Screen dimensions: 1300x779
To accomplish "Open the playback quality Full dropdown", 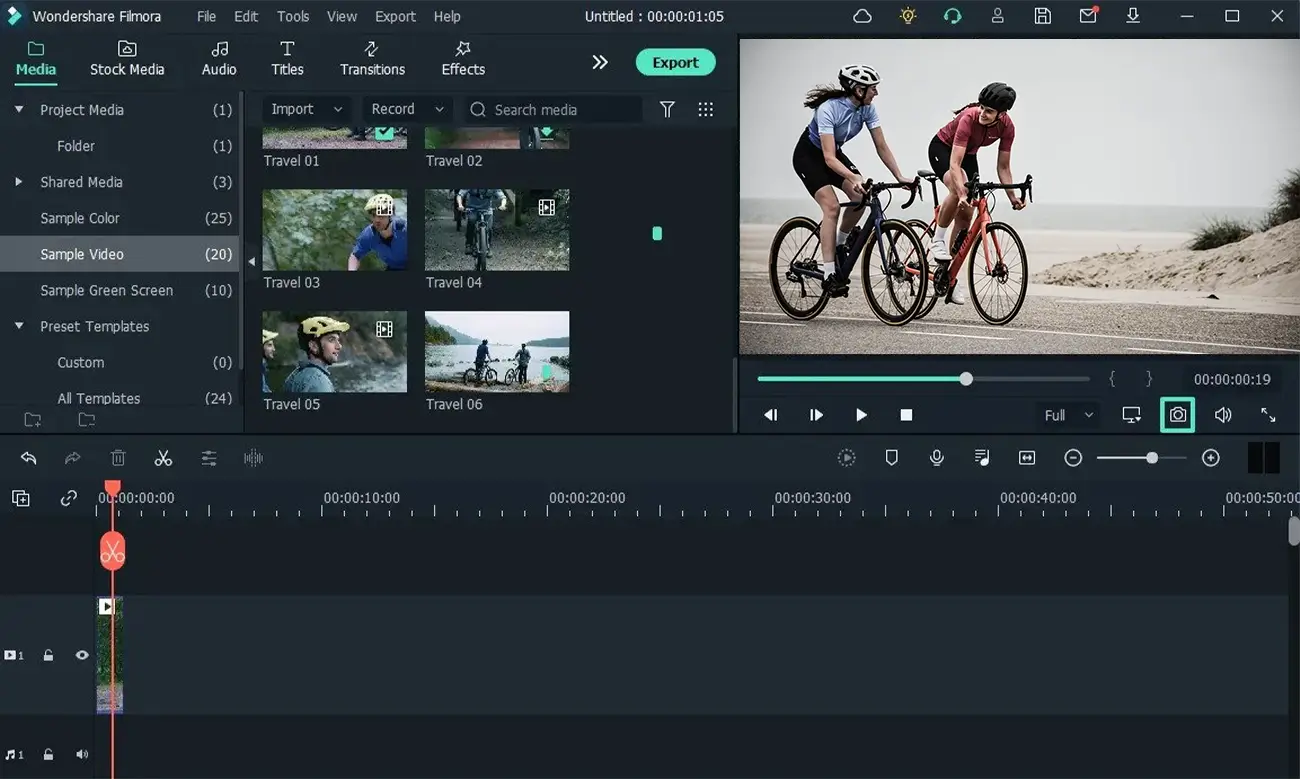I will (x=1066, y=414).
